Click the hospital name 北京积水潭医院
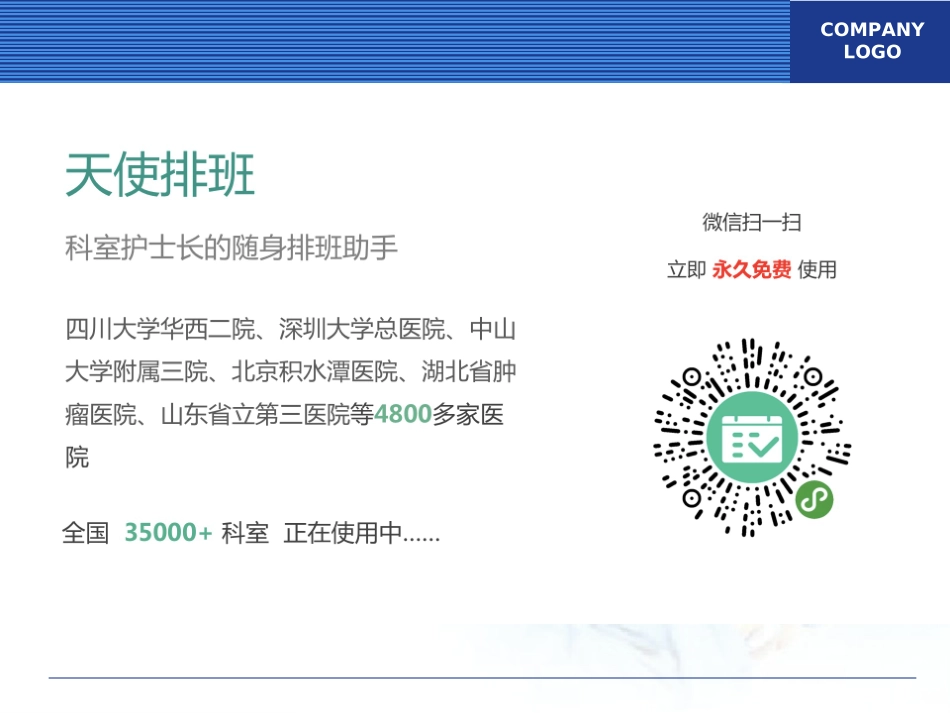This screenshot has width=950, height=713. (314, 371)
